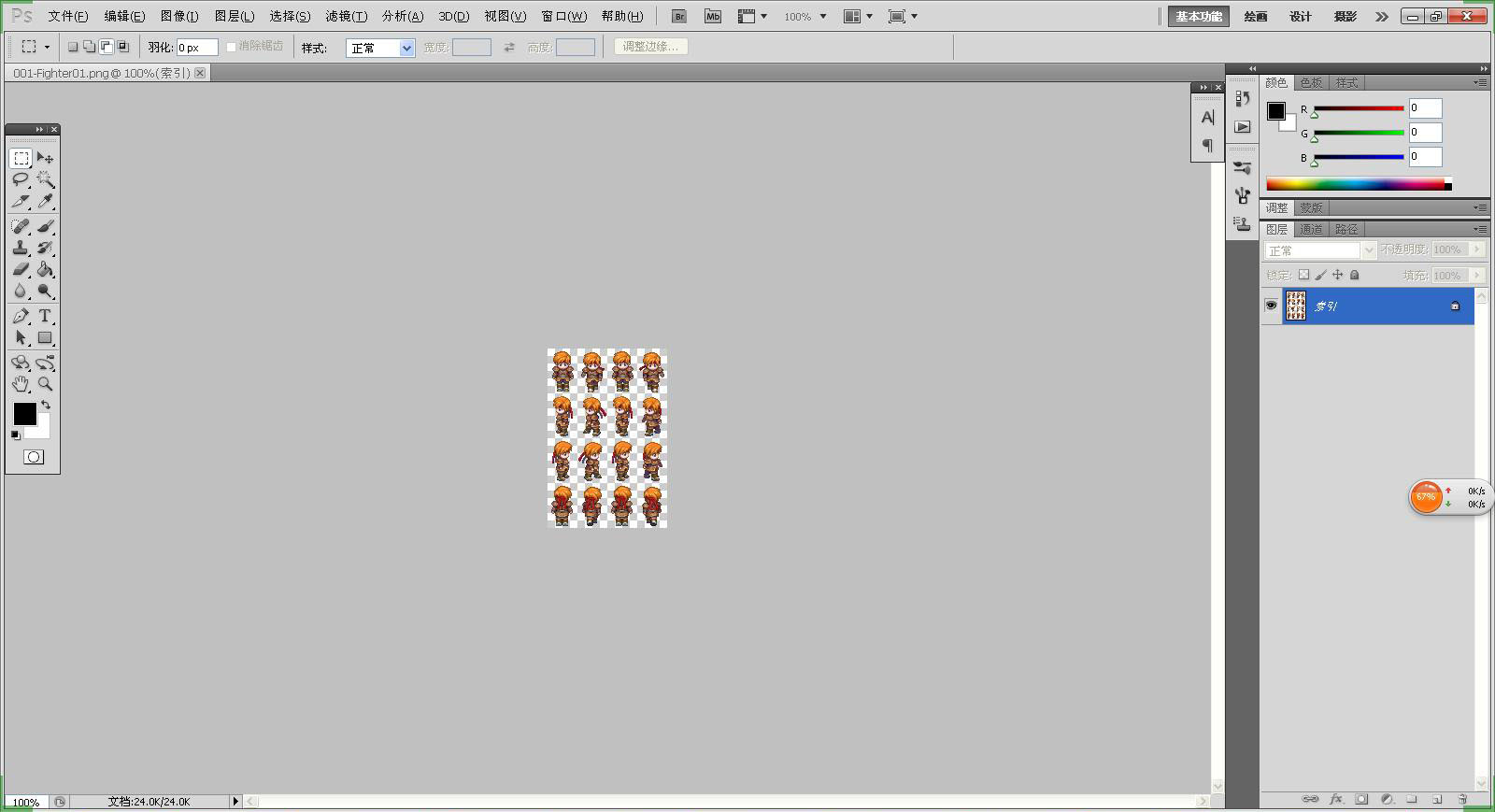Open the 样式 style dropdown

(380, 48)
